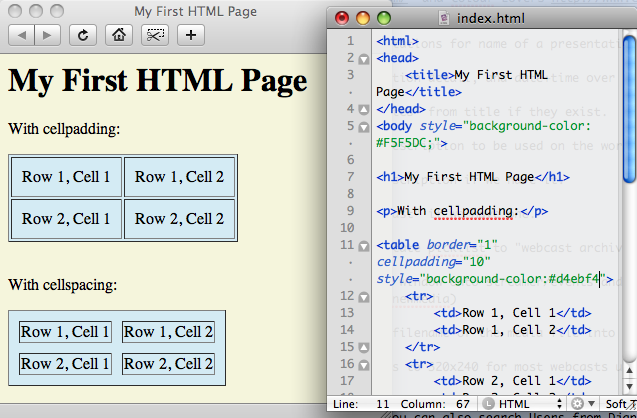Screen dimensions: 637x418
Task: Zoom the index.html editor window
Action: tap(384, 18)
